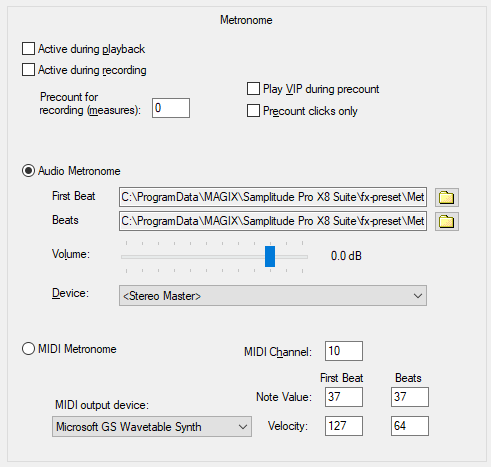Click the First Beat velocity field
491x467 pixels.
pyautogui.click(x=344, y=426)
